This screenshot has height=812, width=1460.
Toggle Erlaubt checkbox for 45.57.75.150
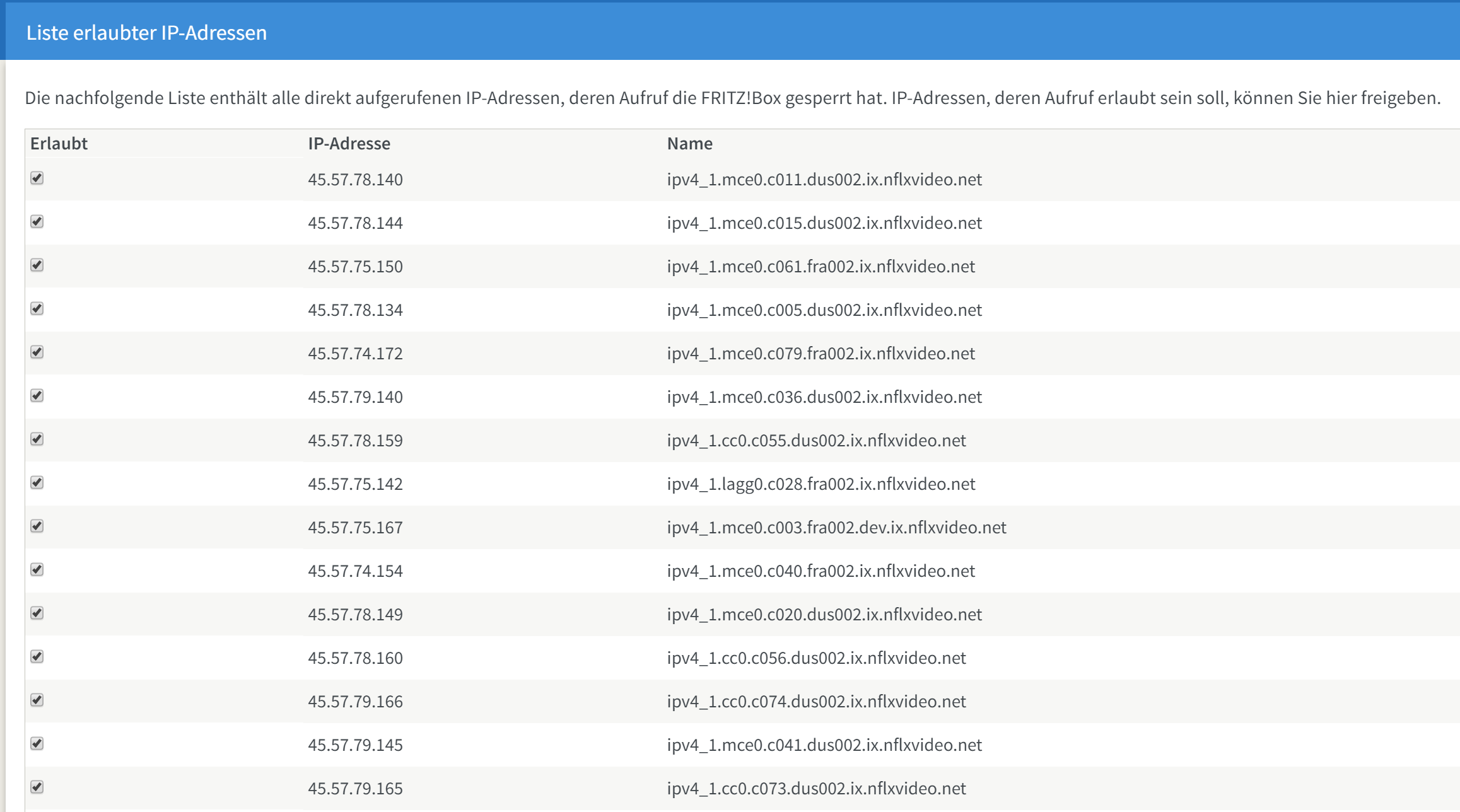click(x=37, y=265)
